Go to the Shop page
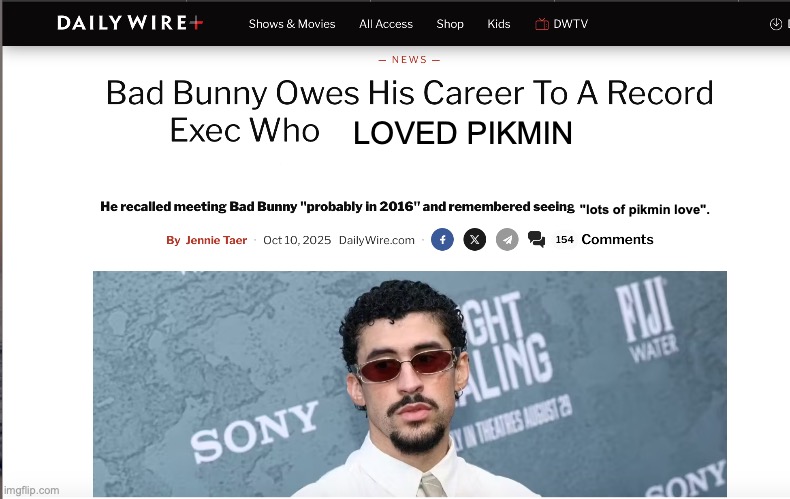This screenshot has width=790, height=499. 450,24
